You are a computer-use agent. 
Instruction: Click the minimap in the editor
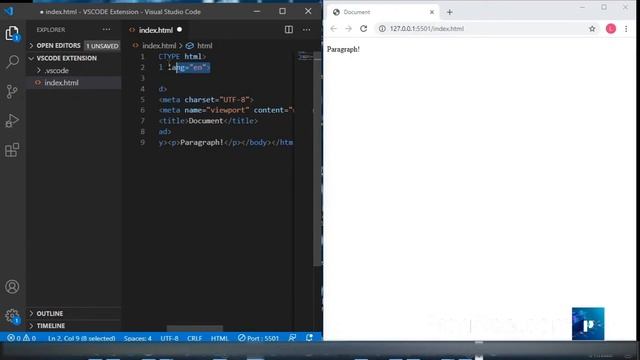tap(305, 56)
